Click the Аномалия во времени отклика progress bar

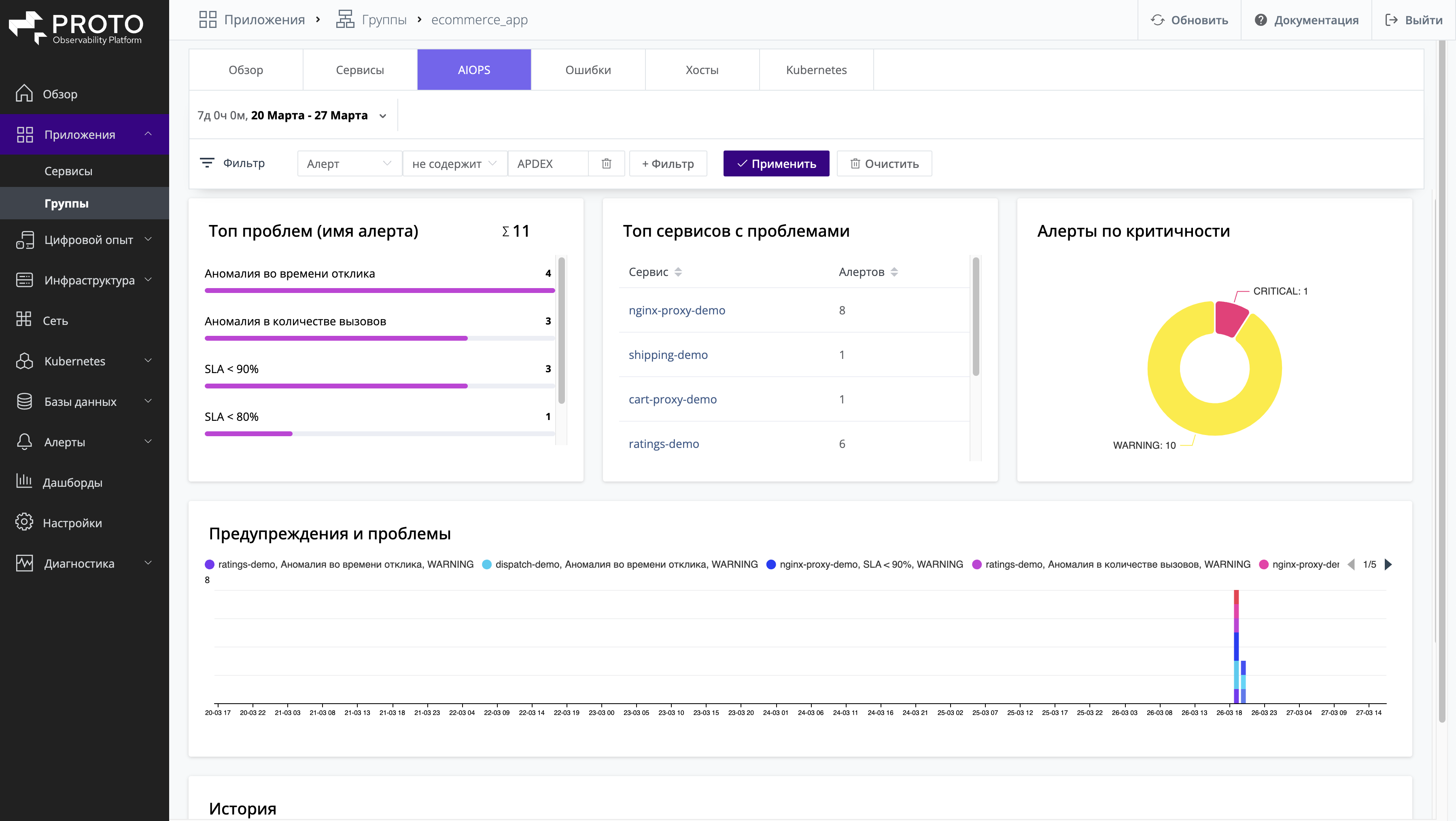379,291
